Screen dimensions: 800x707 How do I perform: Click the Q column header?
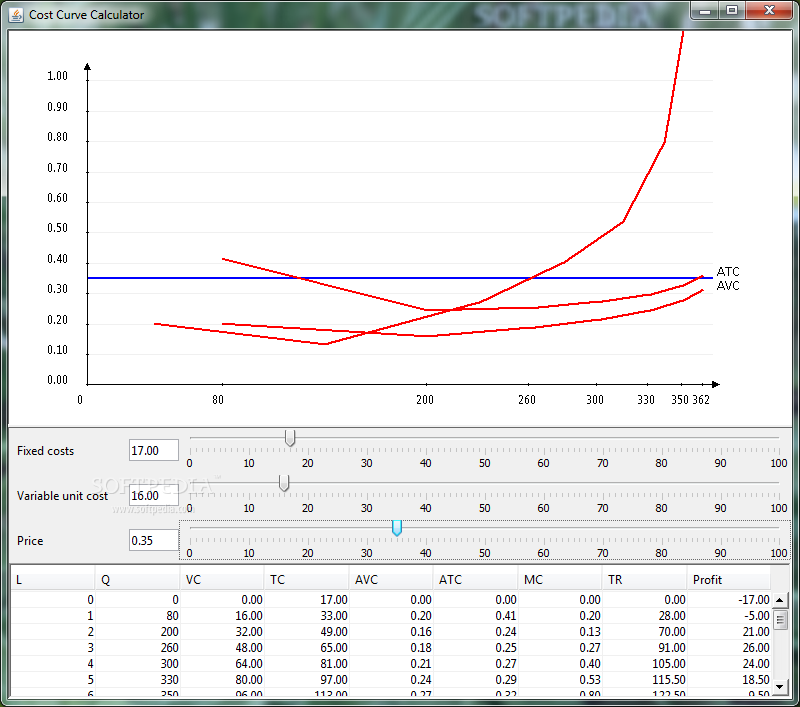pos(137,579)
